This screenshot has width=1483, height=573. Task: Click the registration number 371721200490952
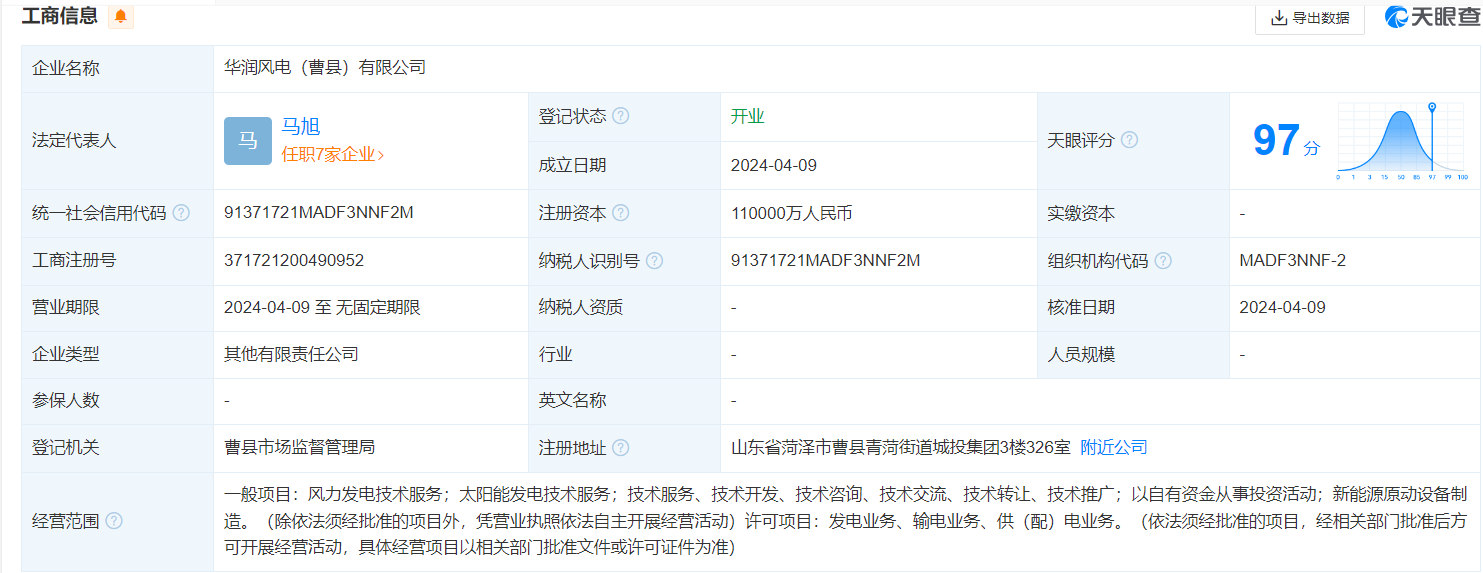[x=294, y=260]
